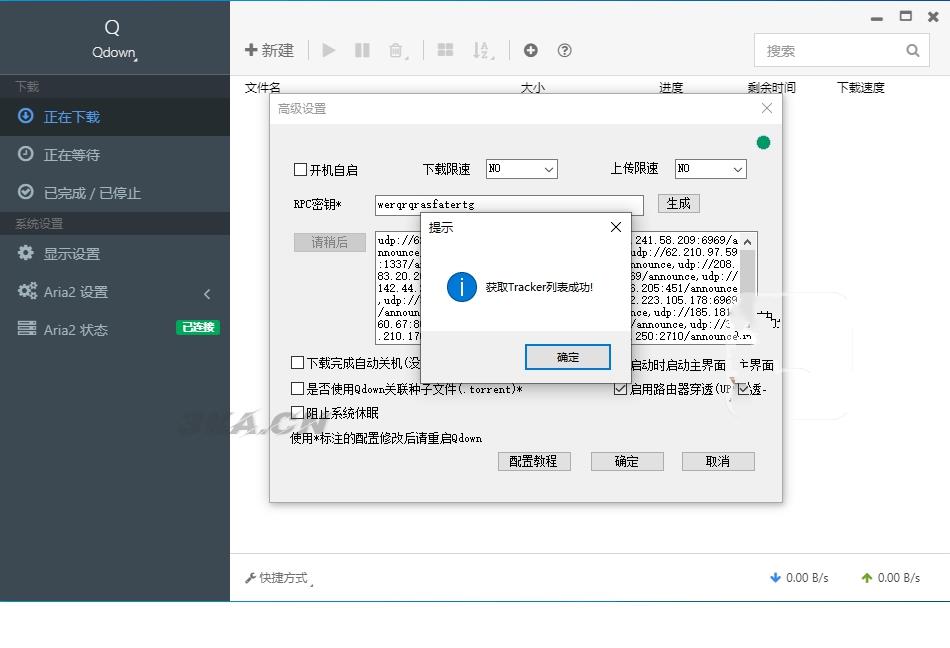Screen dimensions: 950x648
Task: Toggle the 启用路由器穿透 checkbox
Action: click(620, 389)
